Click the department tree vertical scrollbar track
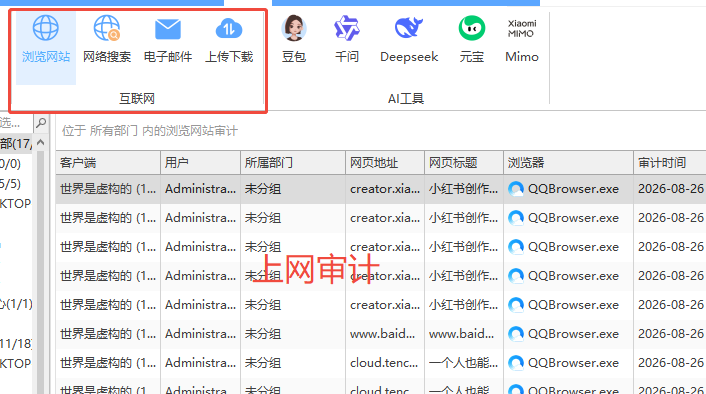Viewport: 706px width, 394px height. pyautogui.click(x=40, y=272)
